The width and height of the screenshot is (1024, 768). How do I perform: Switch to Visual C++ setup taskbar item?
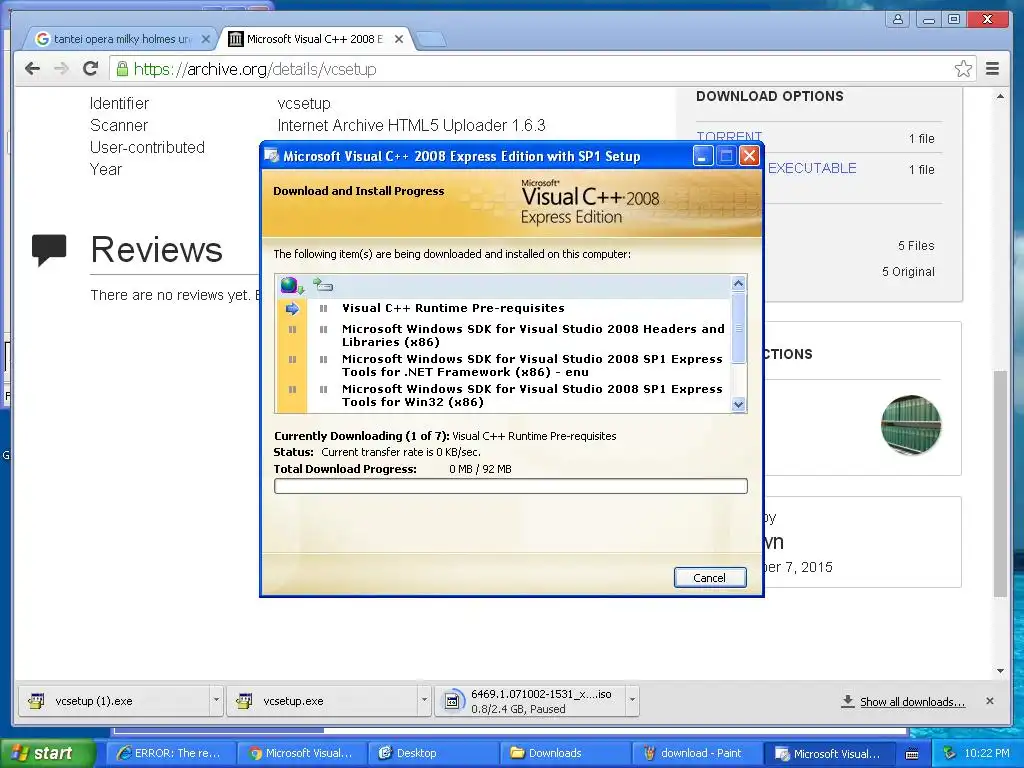pyautogui.click(x=827, y=753)
